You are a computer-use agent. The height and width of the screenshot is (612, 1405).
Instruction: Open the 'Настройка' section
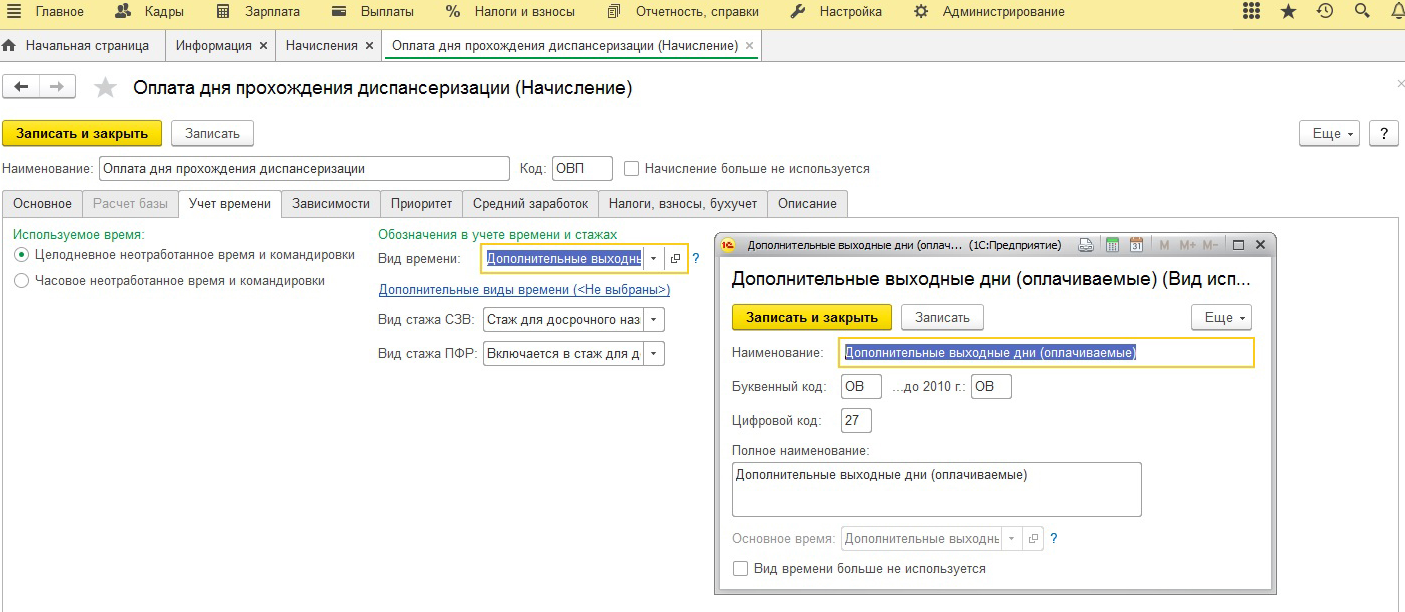tap(836, 12)
